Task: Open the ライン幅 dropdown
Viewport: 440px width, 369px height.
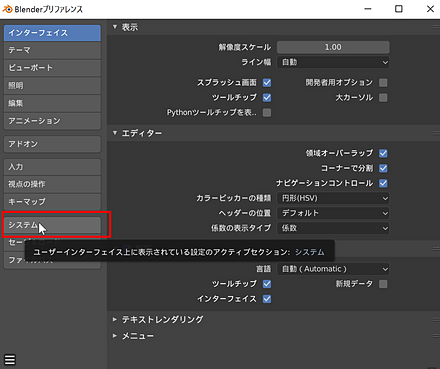Action: click(333, 62)
